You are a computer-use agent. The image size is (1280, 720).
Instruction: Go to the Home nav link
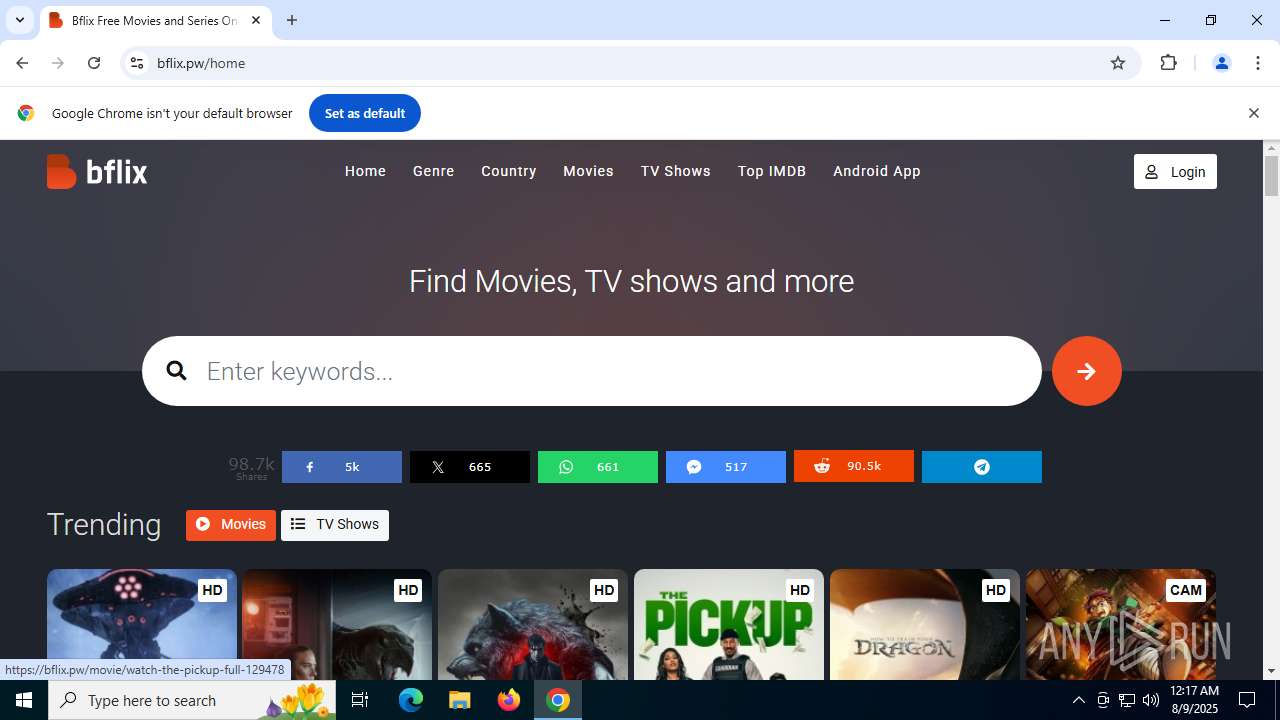(x=365, y=171)
